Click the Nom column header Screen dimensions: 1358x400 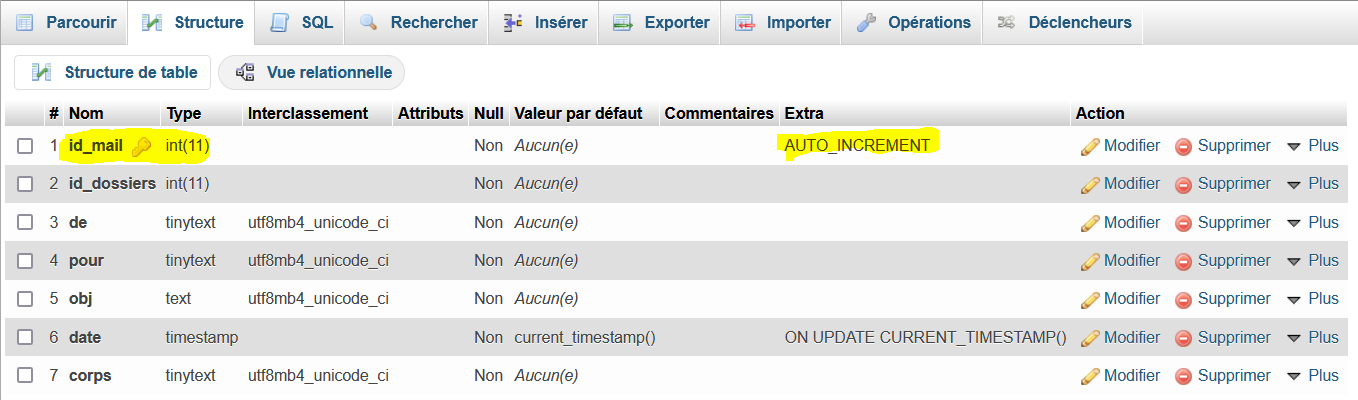pyautogui.click(x=86, y=113)
